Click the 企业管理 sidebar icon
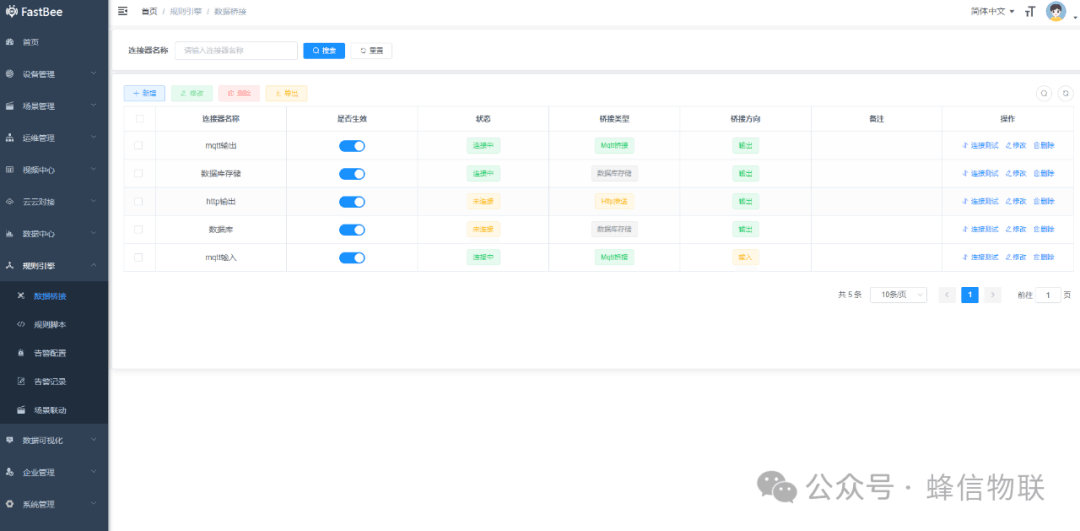The width and height of the screenshot is (1080, 531). point(10,472)
